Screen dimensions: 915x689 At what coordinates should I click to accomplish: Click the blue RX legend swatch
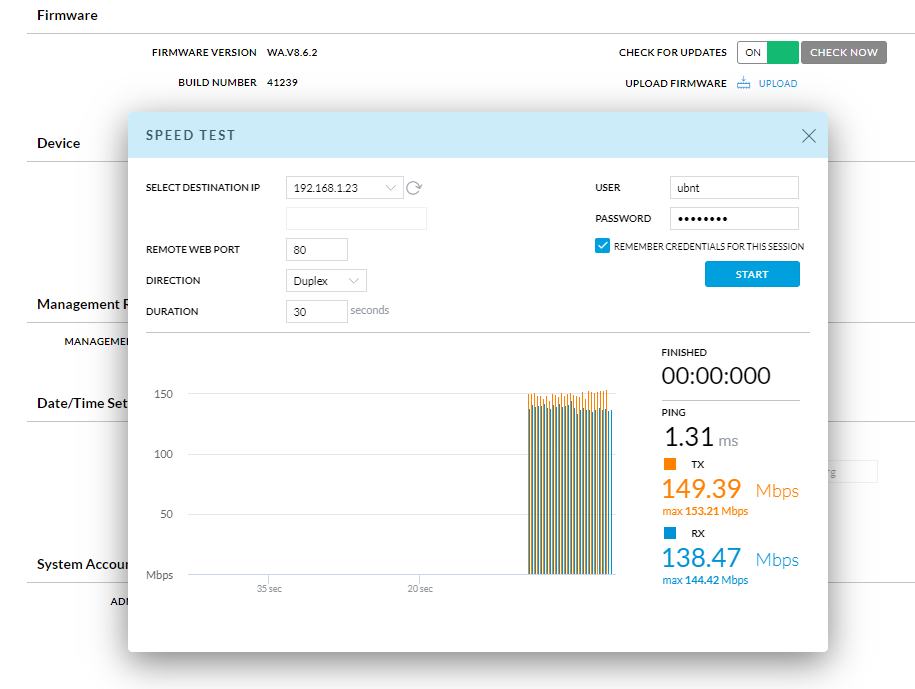[670, 533]
